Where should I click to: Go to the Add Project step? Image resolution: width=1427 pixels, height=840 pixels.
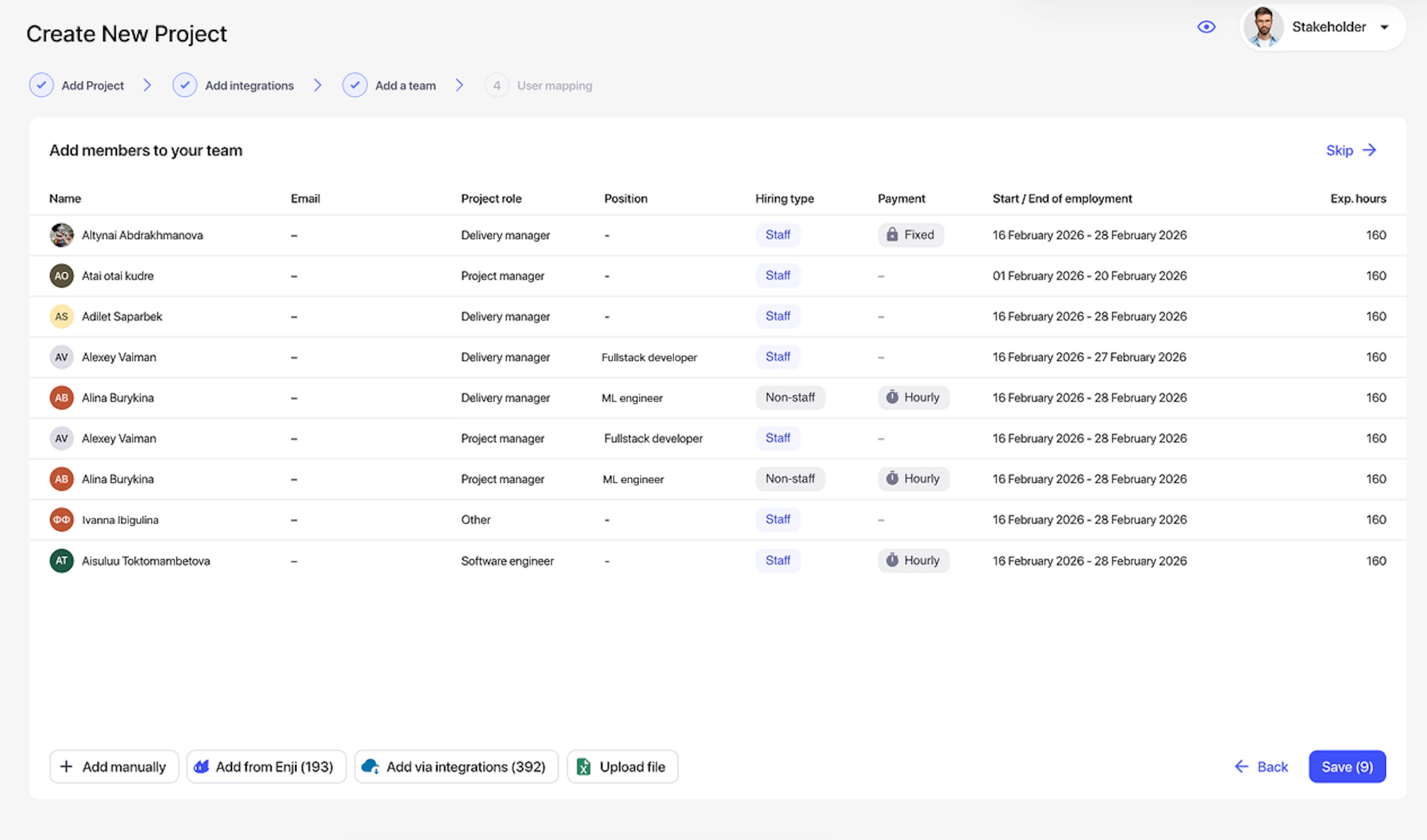pyautogui.click(x=92, y=86)
